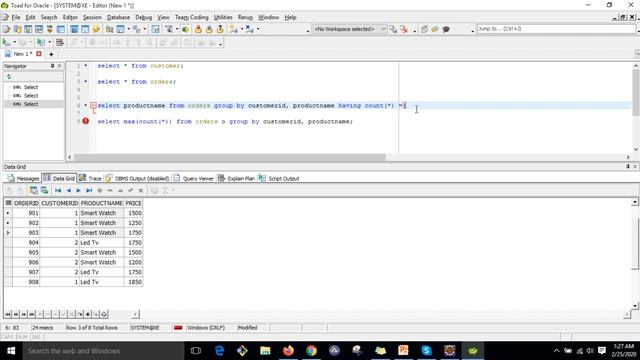Go to previous record in data grid

point(68,190)
